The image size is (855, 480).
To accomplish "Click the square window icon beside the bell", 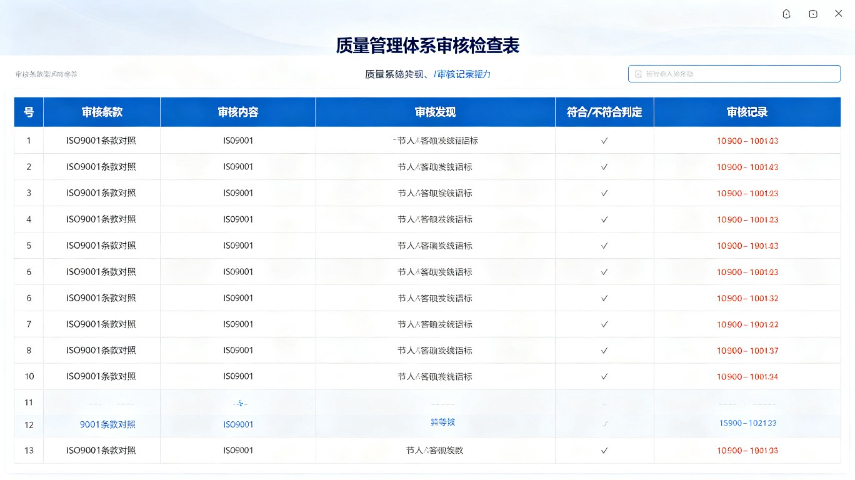I will click(x=813, y=14).
